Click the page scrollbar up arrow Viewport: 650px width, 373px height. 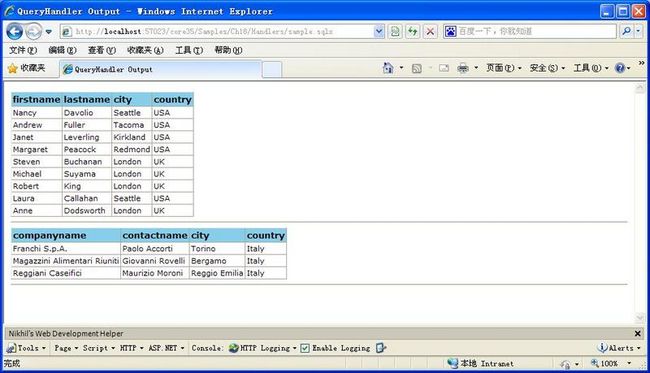[640, 88]
